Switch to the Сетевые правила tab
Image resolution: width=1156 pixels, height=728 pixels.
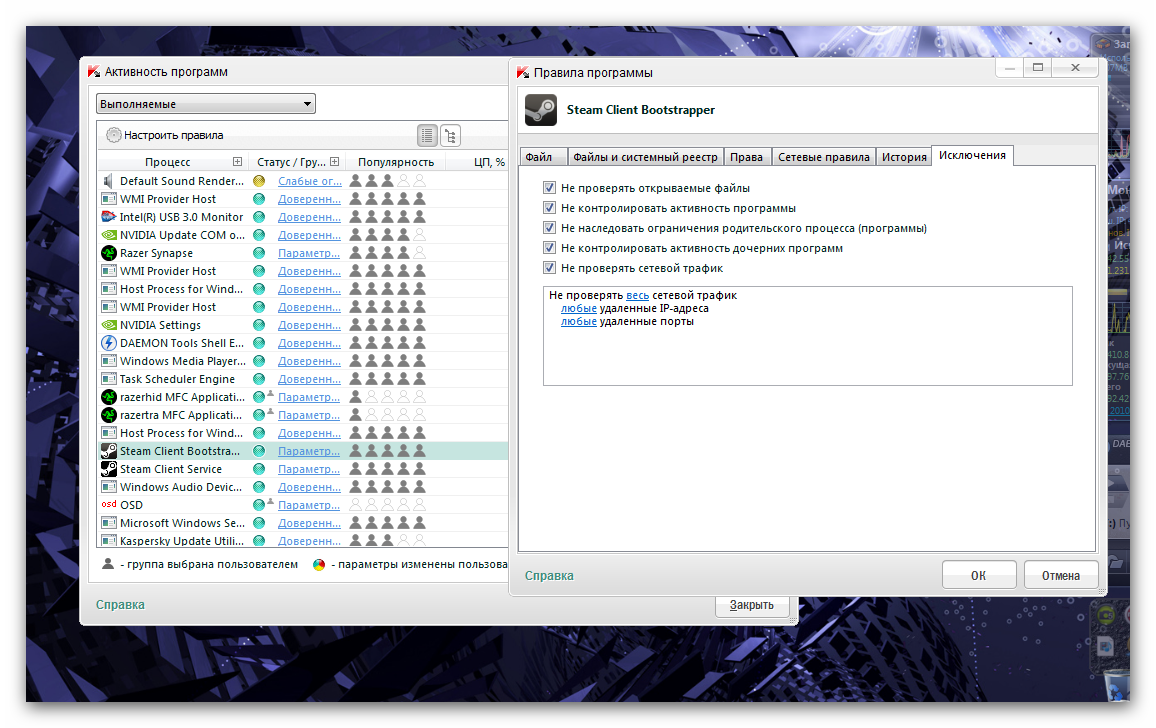point(823,157)
